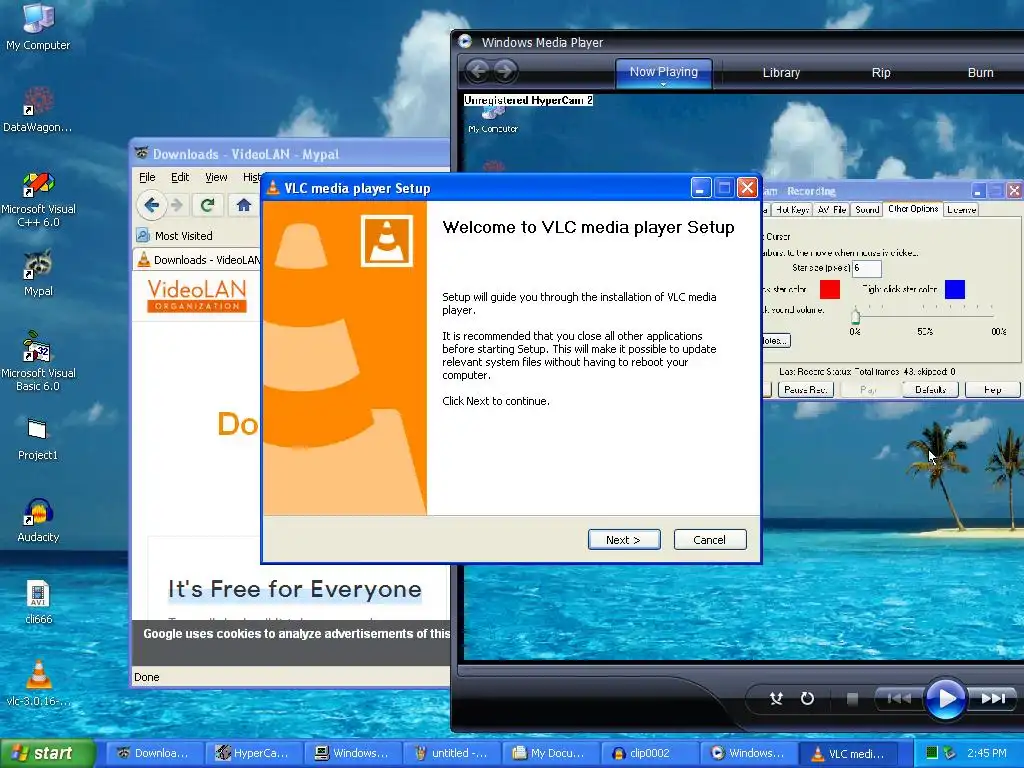Switch to VLC media player taskbar button
The image size is (1024, 768).
pos(848,753)
